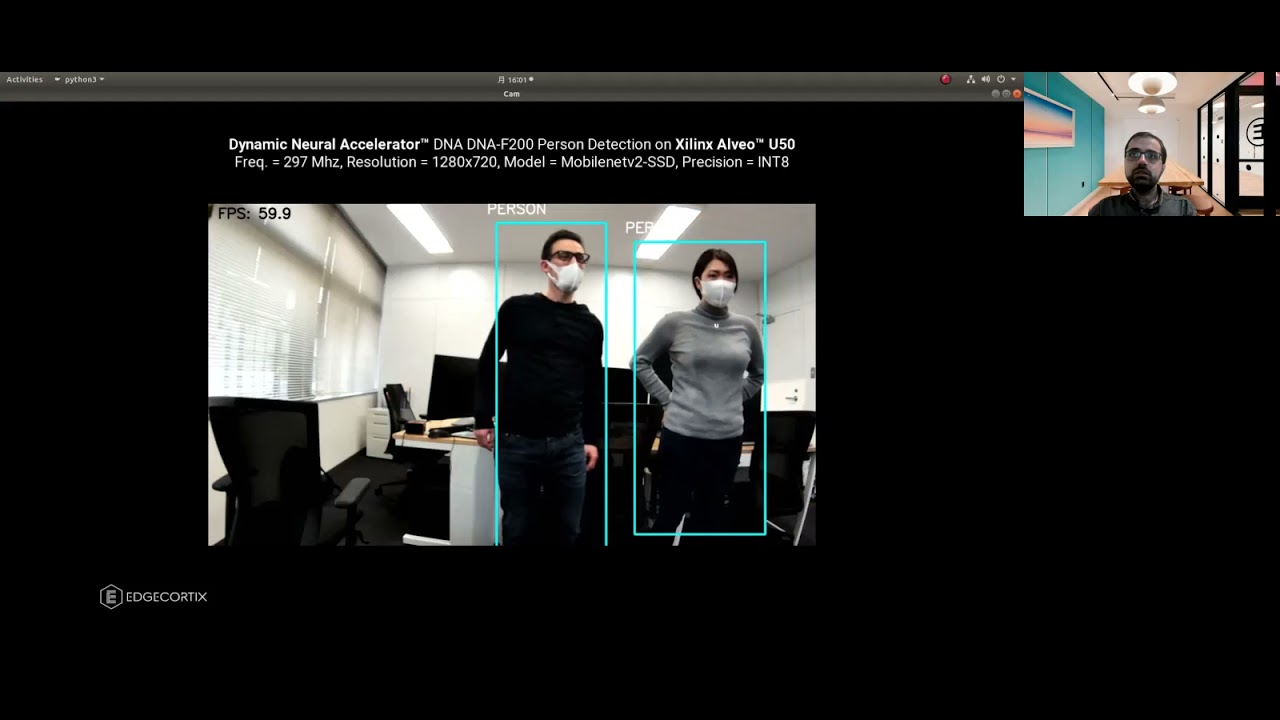Click the volume speaker icon

point(986,79)
